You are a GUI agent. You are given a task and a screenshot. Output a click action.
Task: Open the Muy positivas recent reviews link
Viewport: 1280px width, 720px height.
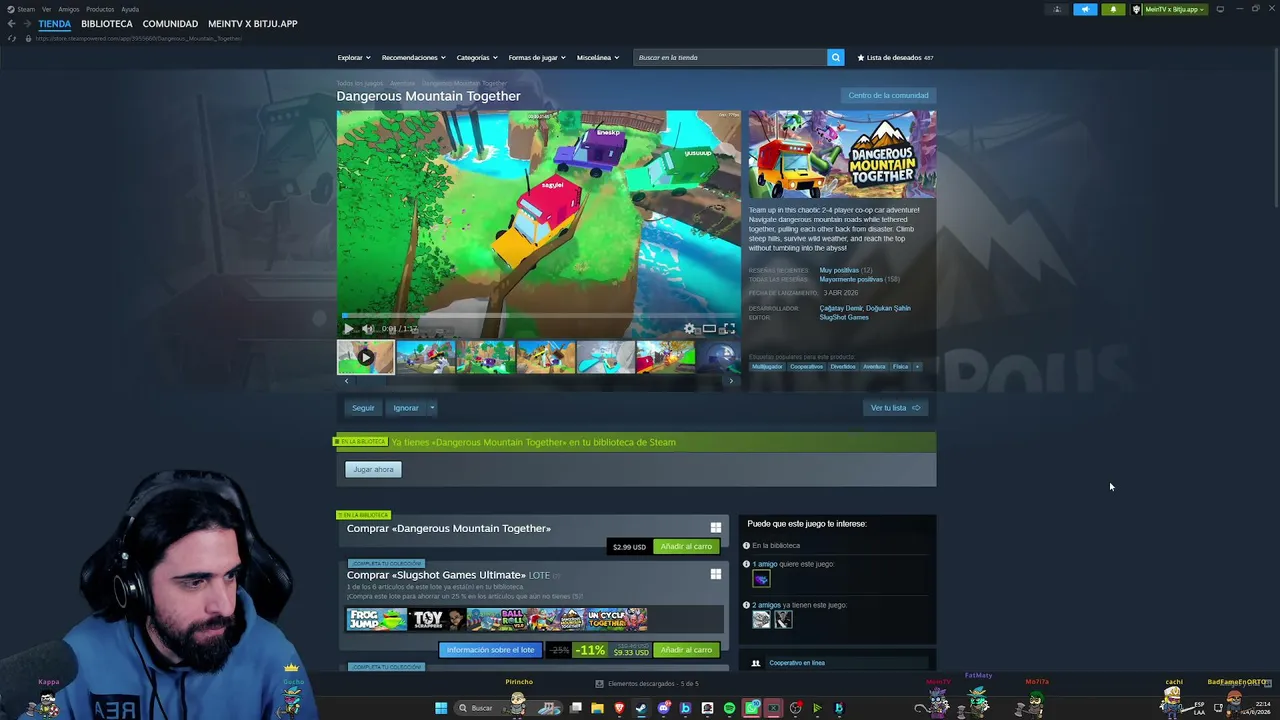tap(839, 270)
